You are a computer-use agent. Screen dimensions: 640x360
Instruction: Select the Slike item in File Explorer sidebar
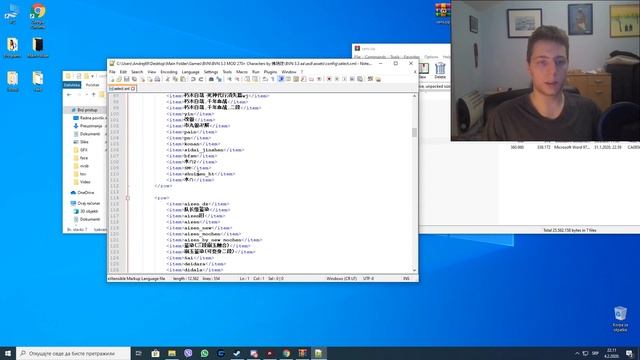(84, 142)
